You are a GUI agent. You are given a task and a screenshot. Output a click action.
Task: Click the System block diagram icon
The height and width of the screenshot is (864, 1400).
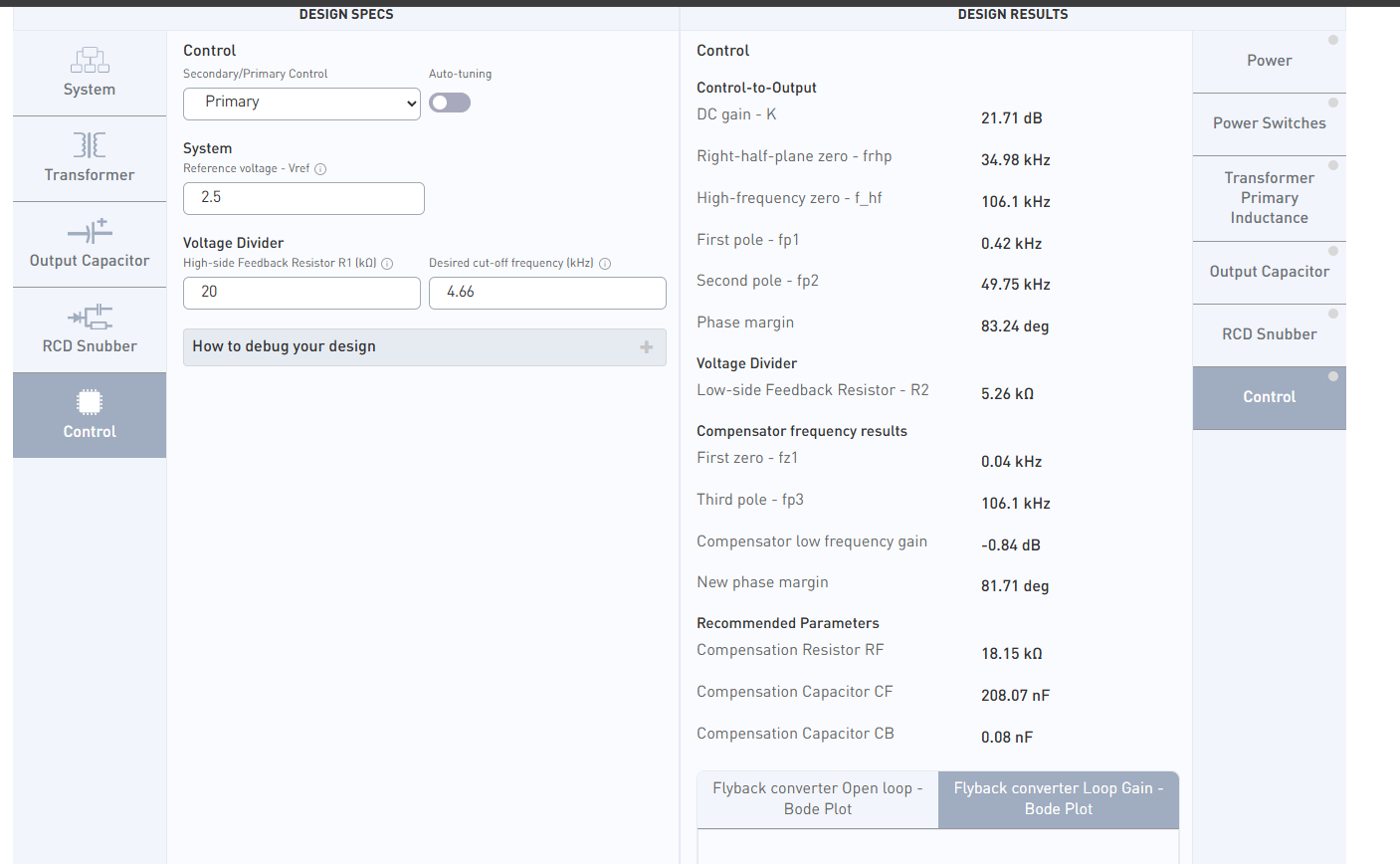(90, 60)
